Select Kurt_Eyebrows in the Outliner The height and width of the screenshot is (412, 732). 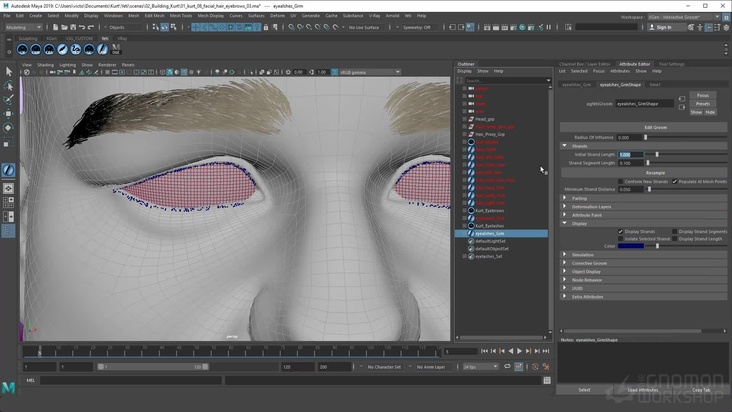click(489, 210)
